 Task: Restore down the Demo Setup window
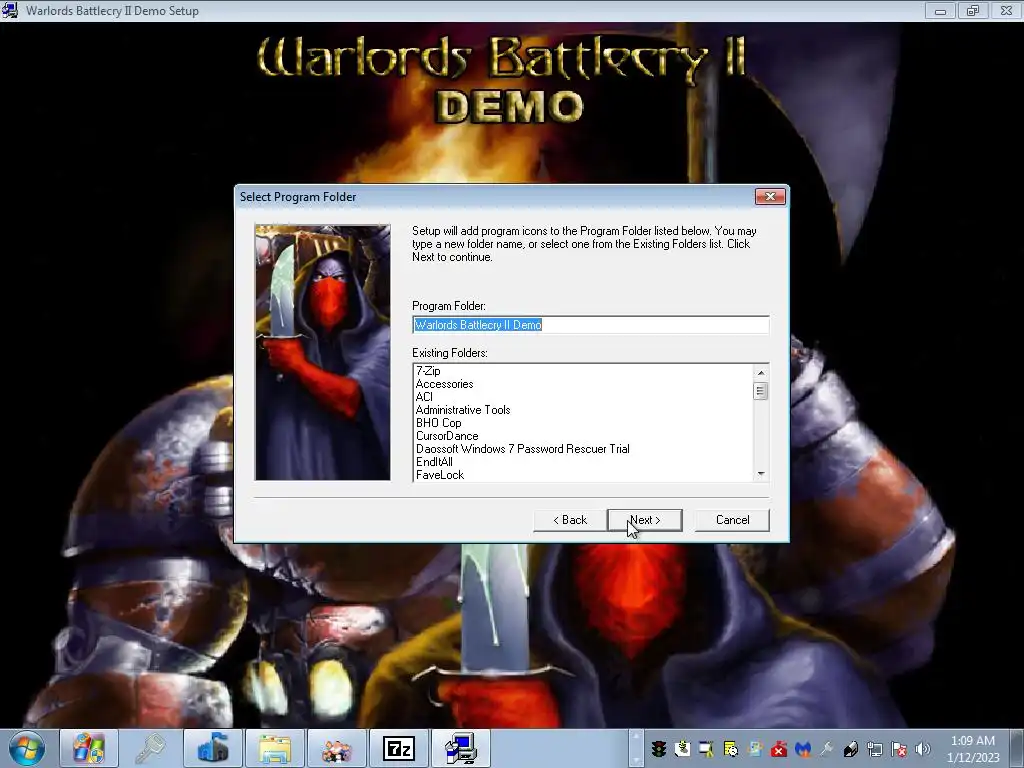(973, 10)
